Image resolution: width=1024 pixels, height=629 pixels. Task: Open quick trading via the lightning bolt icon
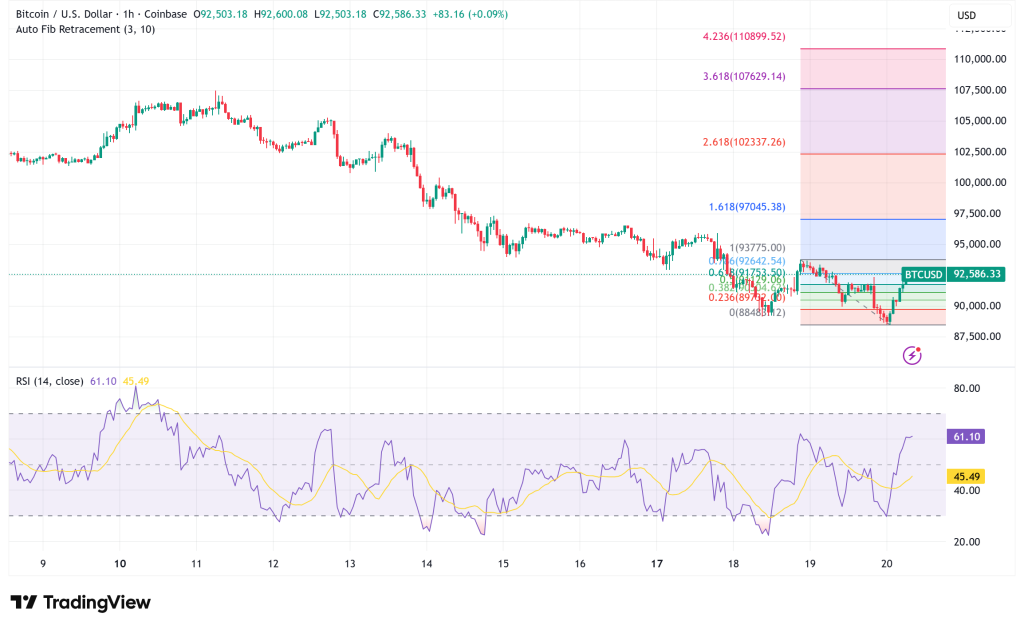tap(913, 355)
